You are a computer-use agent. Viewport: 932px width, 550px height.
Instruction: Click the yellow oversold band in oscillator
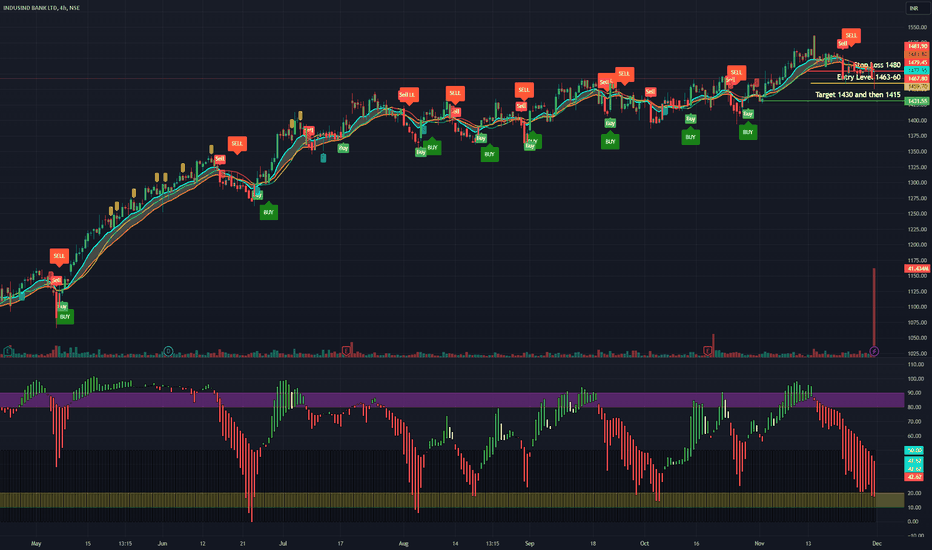click(452, 500)
